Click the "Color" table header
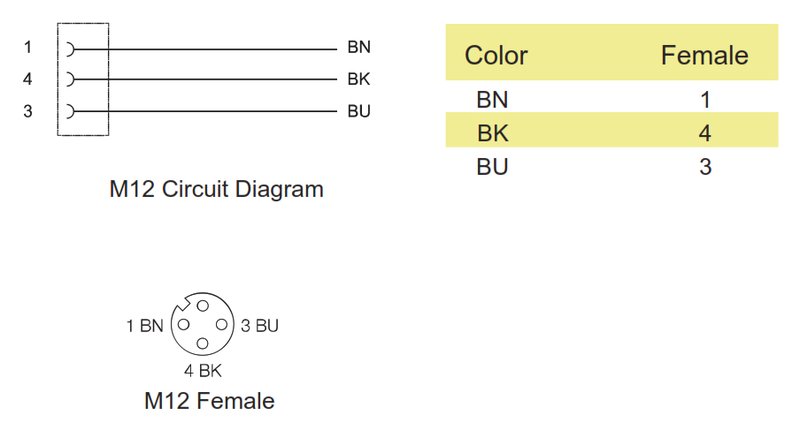Viewport: 800px width, 438px height. pyautogui.click(x=496, y=55)
